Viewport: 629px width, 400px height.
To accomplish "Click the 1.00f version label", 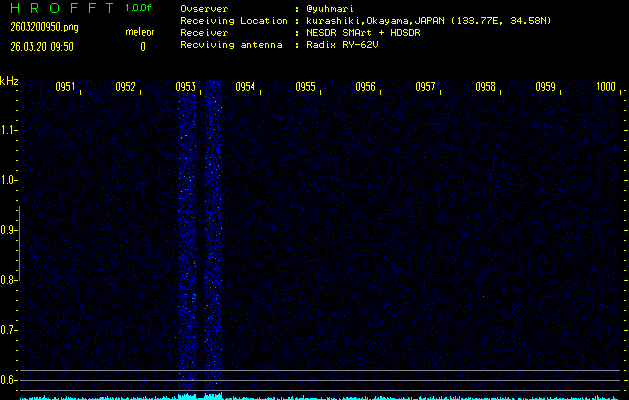I will (139, 8).
